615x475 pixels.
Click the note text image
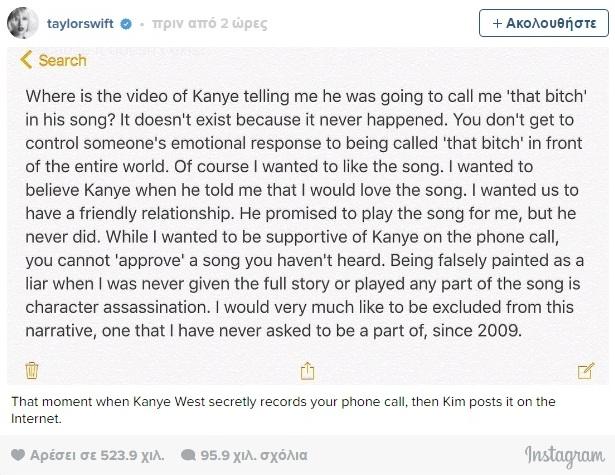307,211
